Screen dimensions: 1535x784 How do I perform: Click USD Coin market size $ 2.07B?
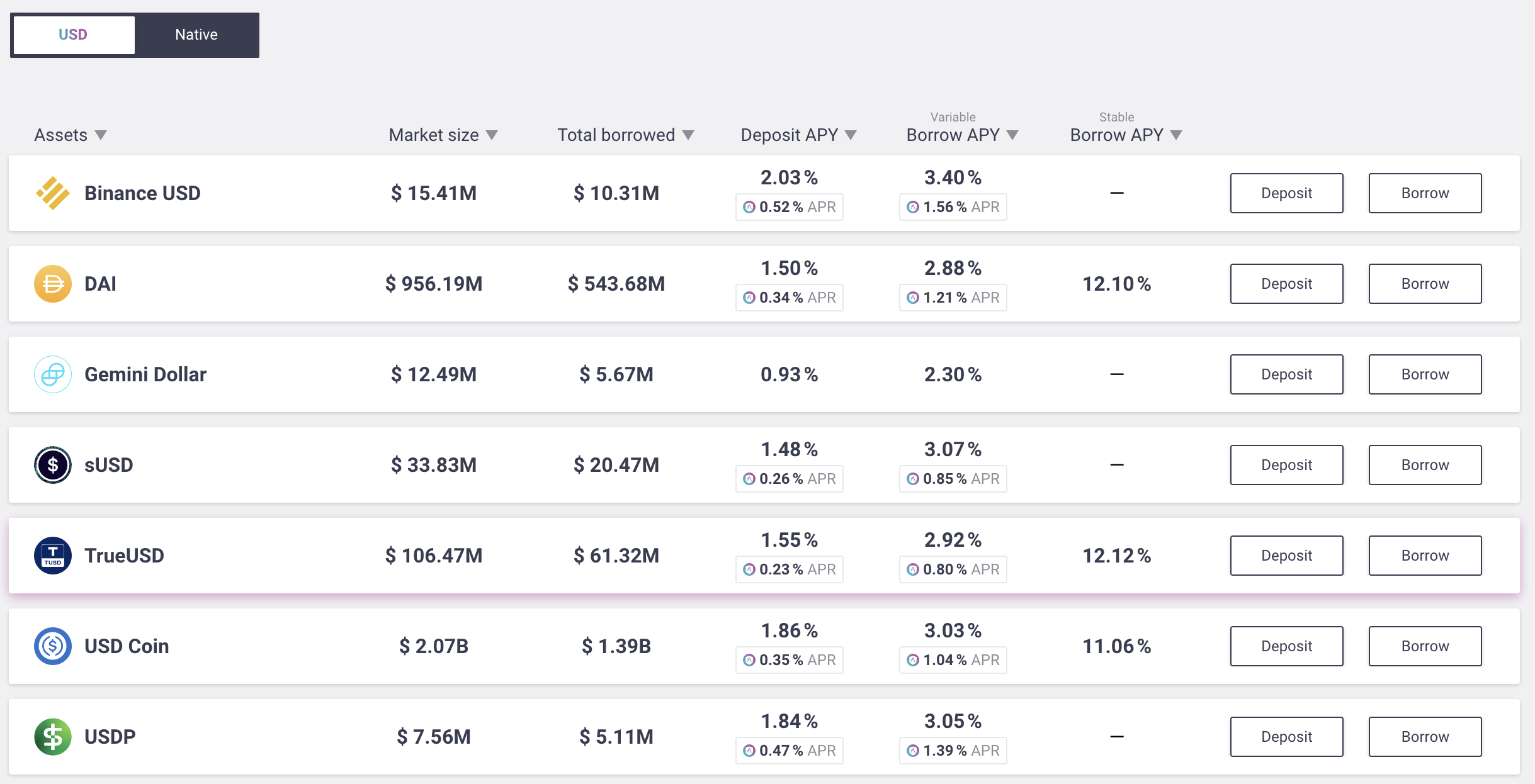tap(434, 646)
